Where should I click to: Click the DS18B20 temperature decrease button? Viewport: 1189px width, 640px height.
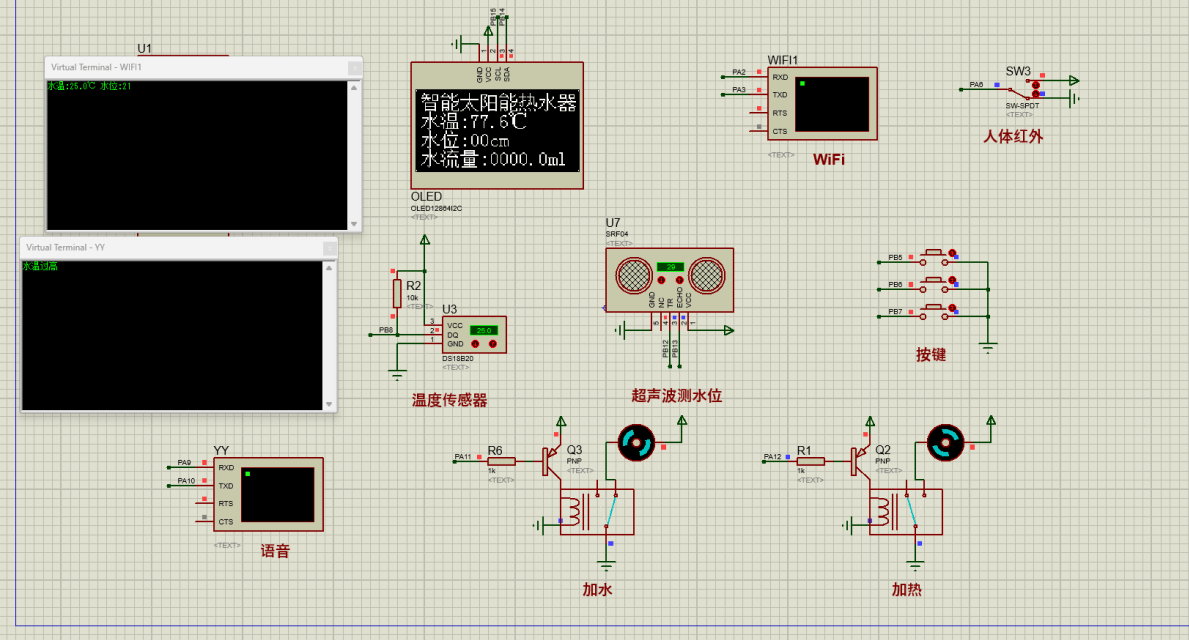point(476,344)
